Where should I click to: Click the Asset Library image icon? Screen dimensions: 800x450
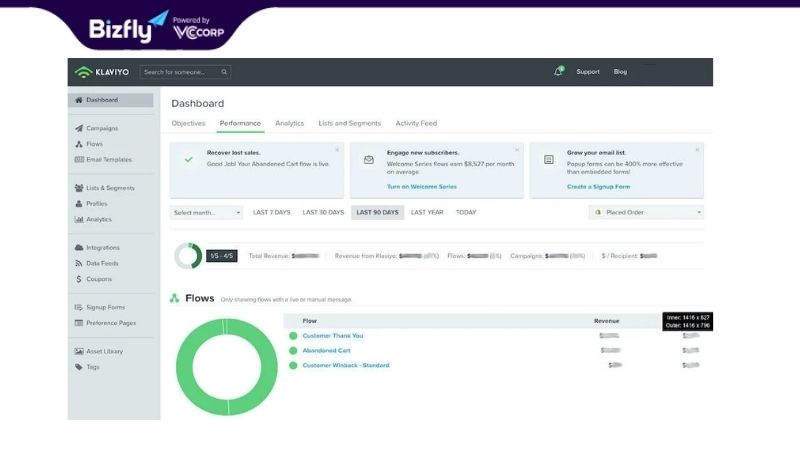tap(79, 351)
